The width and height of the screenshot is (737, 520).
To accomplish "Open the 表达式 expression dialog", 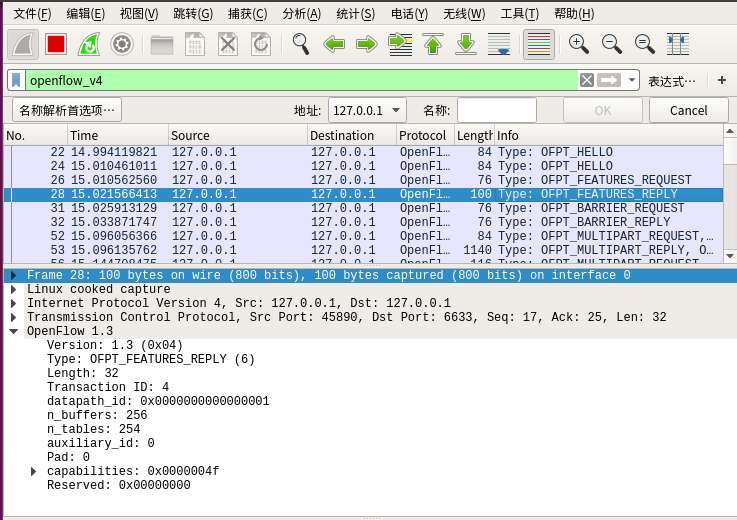I will tap(672, 81).
